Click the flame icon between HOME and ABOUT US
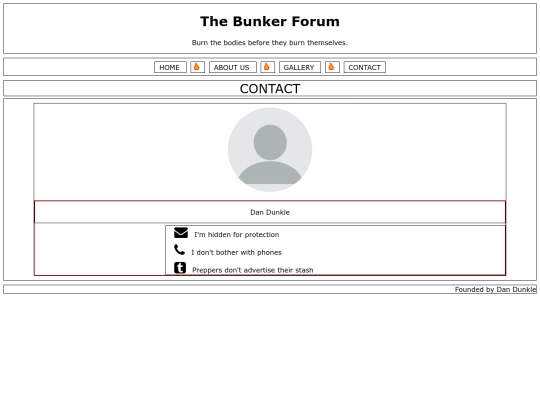The height and width of the screenshot is (405, 540). [x=197, y=67]
